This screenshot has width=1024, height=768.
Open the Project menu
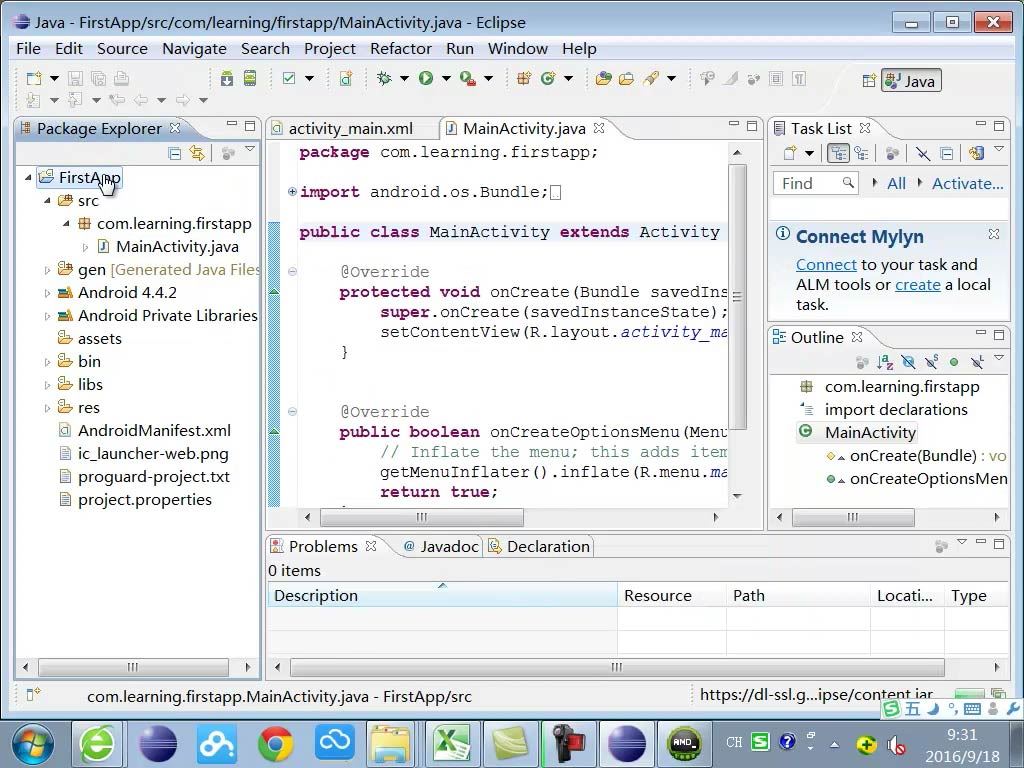[x=330, y=49]
